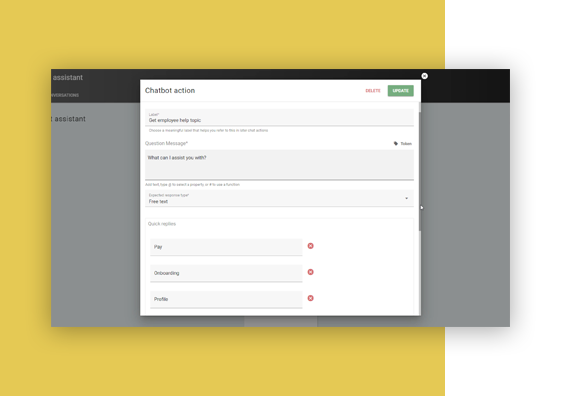Close the Chatbot action dialog with the X icon
The width and height of the screenshot is (562, 396).
click(x=424, y=76)
